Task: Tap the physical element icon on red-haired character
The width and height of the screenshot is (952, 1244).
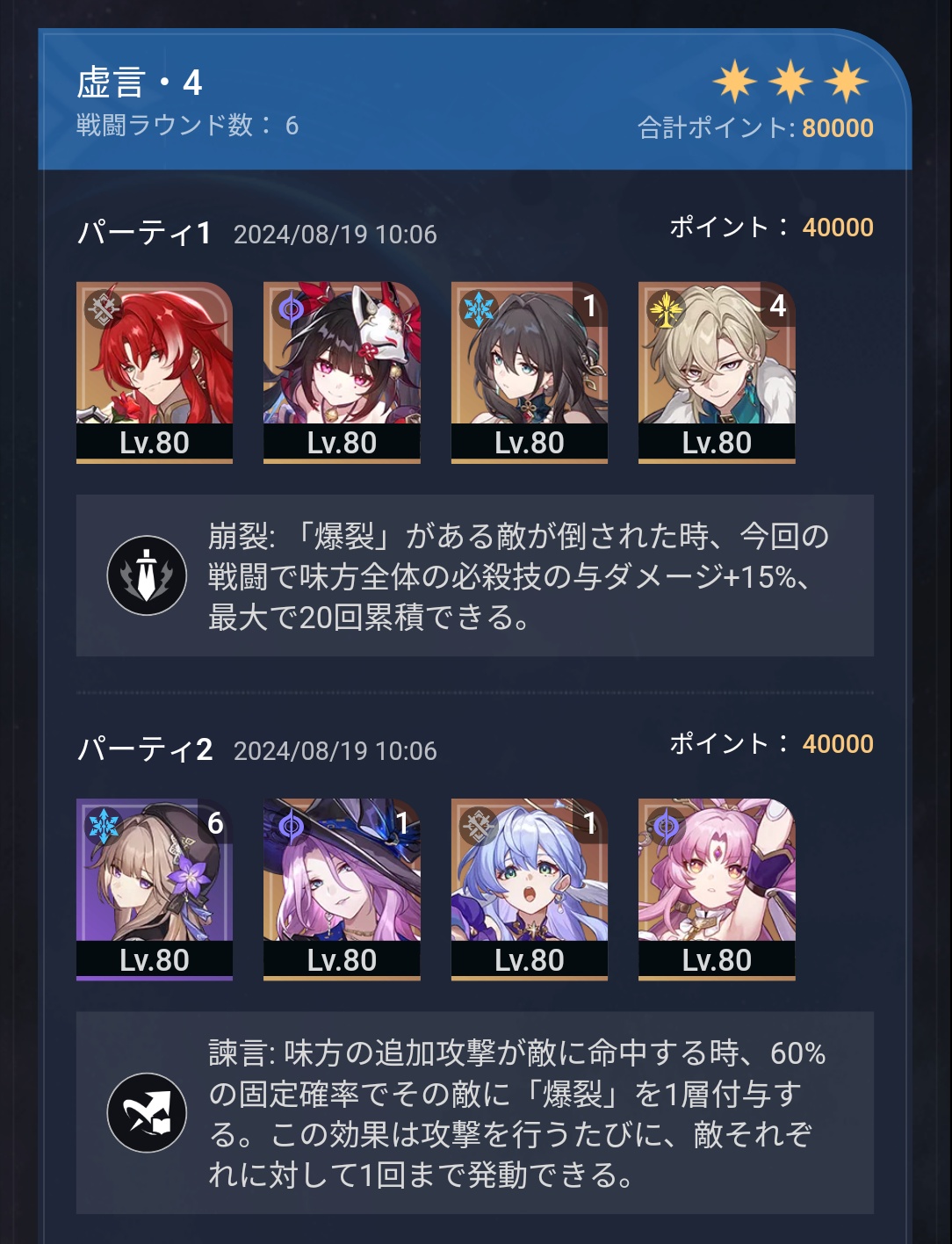Action: coord(104,309)
